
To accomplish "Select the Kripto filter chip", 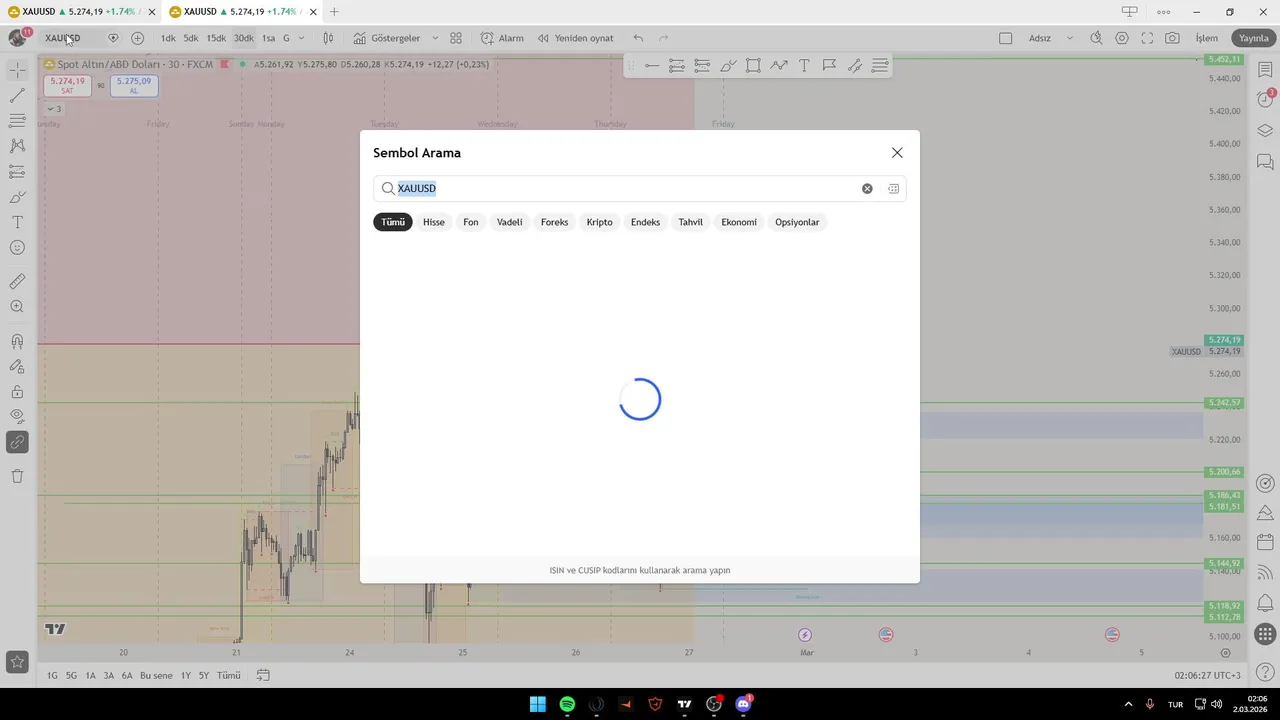I will click(600, 222).
